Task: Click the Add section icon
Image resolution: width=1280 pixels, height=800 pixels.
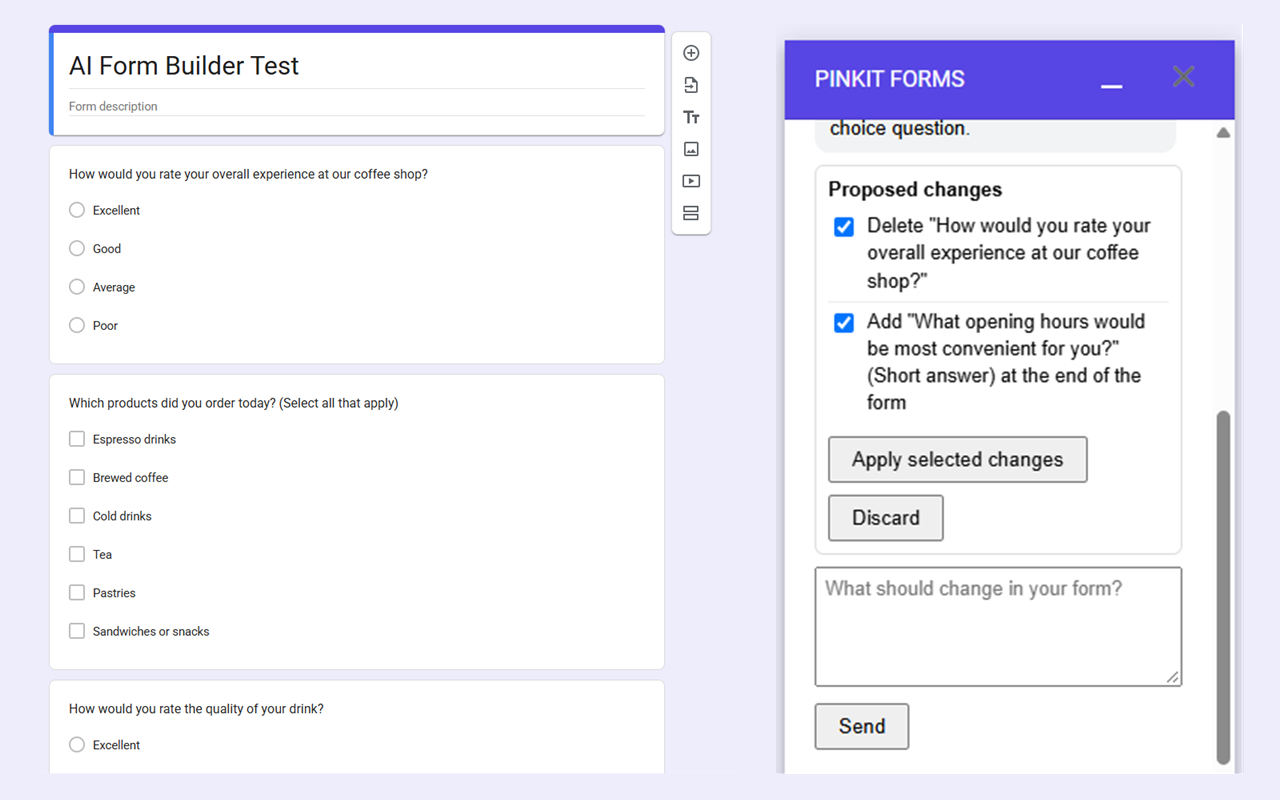Action: point(691,213)
